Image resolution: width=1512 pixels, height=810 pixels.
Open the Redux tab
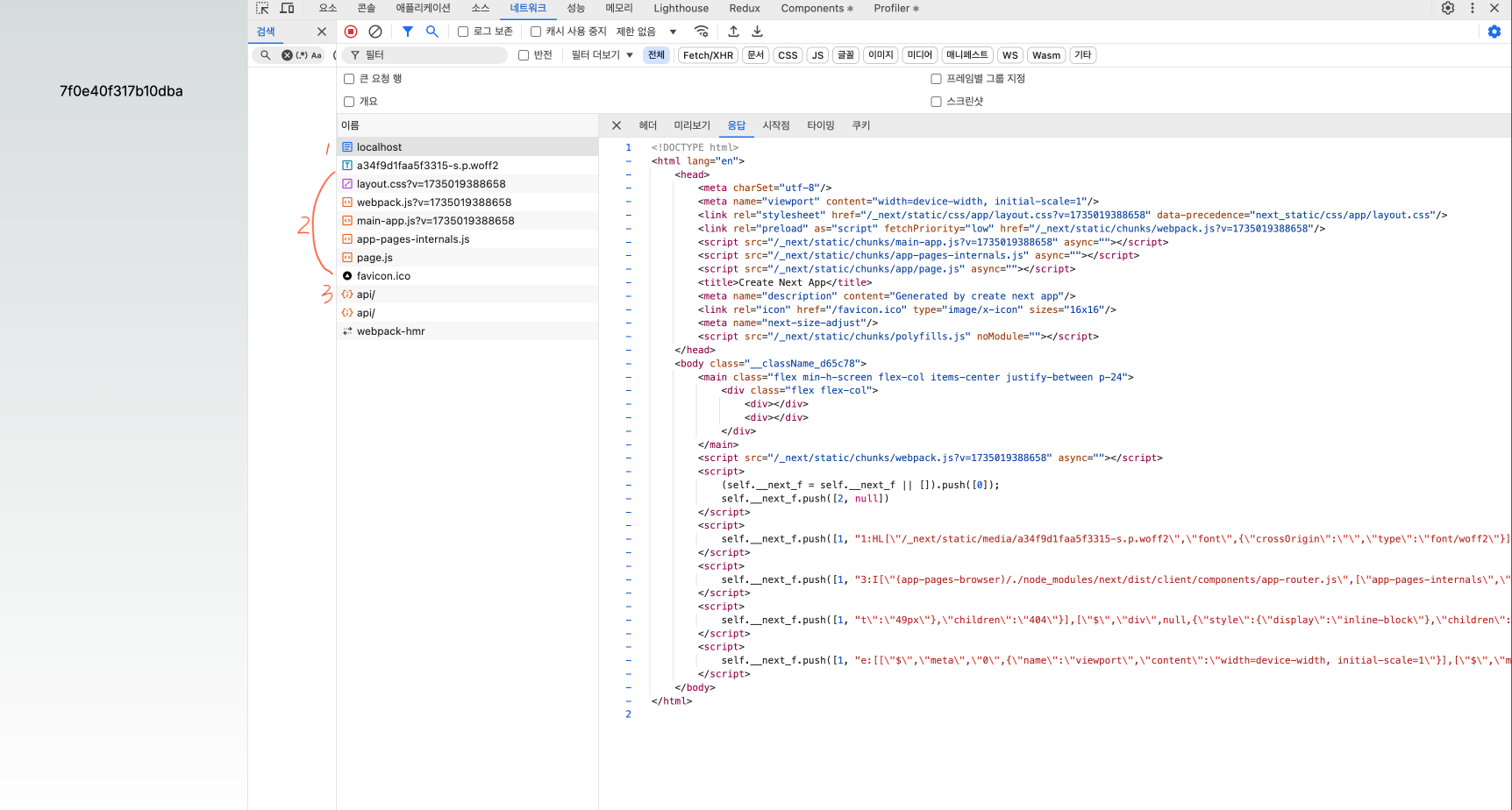pos(745,8)
